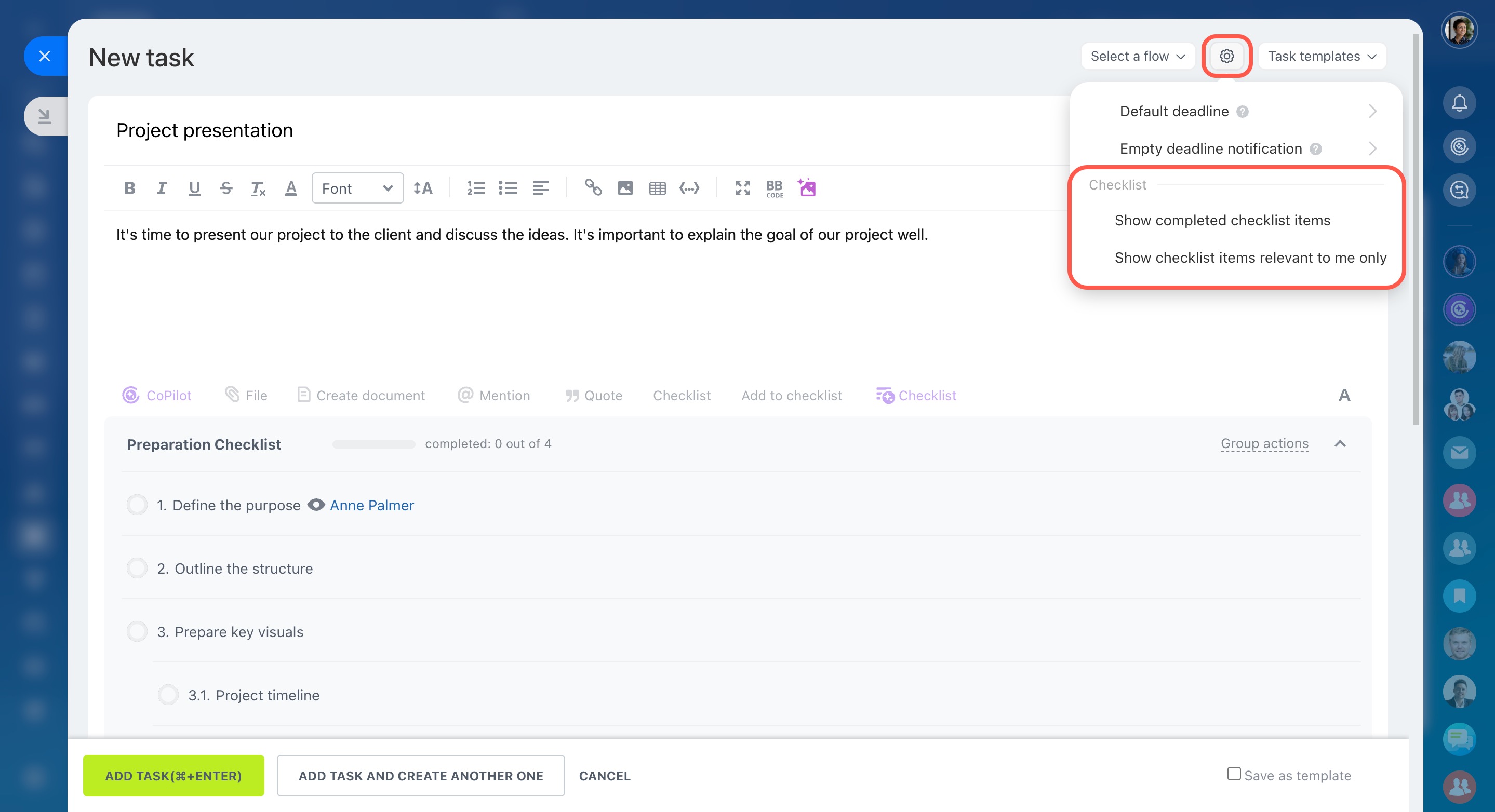
Task: Click the BB code mode icon
Action: point(774,188)
